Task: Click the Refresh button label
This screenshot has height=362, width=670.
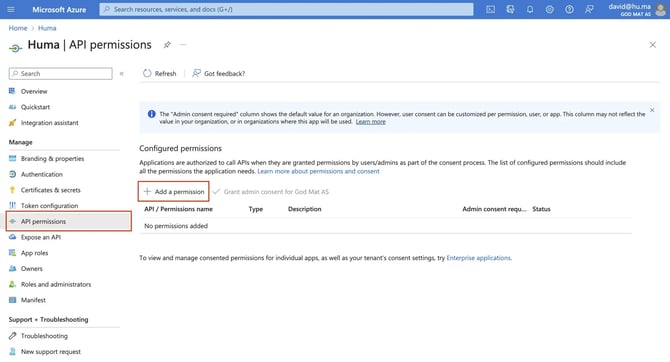Action: pos(165,74)
